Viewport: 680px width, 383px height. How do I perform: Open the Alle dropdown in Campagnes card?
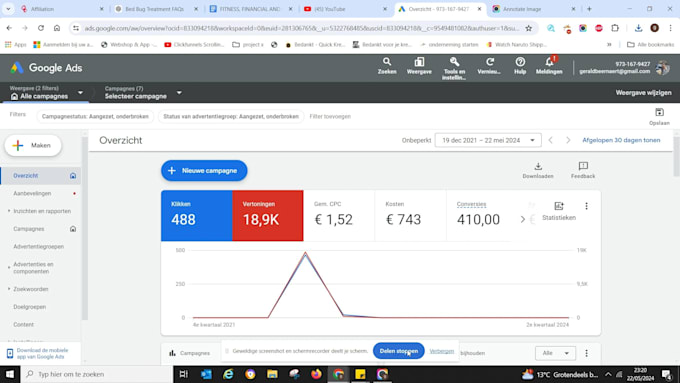tap(555, 353)
